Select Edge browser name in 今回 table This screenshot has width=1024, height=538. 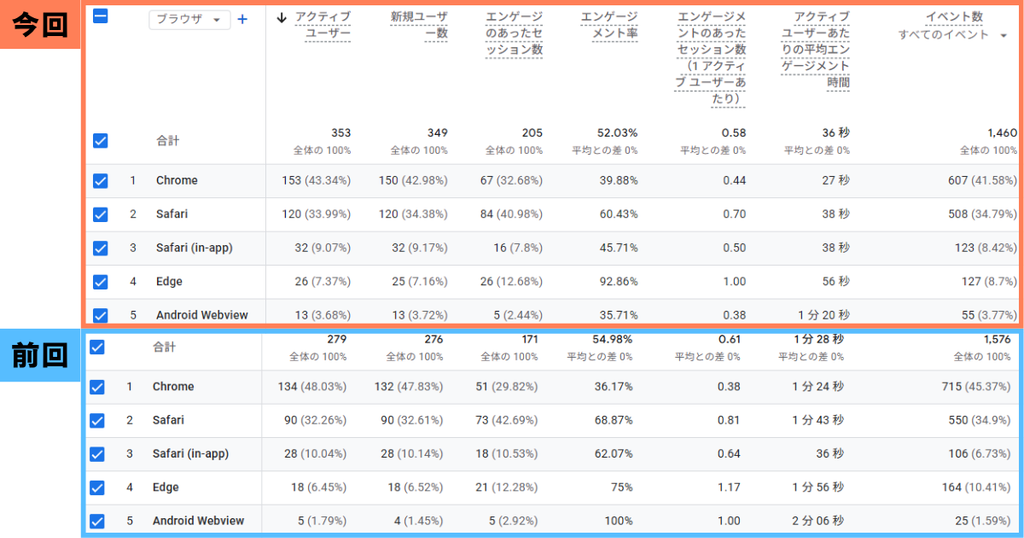click(169, 282)
